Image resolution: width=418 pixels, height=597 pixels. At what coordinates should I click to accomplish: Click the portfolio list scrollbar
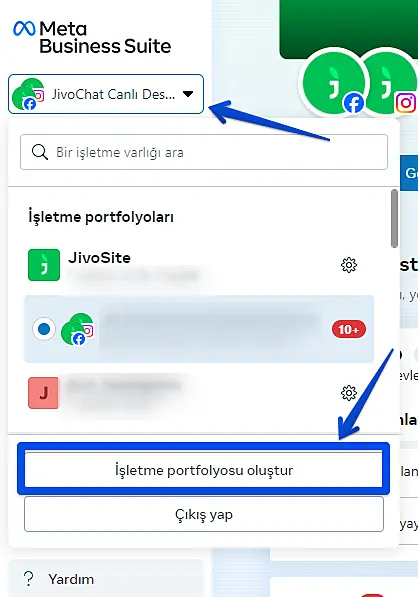(x=394, y=219)
